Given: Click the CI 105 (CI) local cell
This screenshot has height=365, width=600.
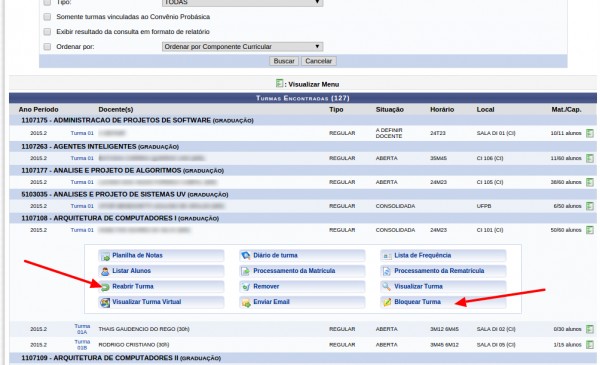Looking at the screenshot, I should point(490,182).
